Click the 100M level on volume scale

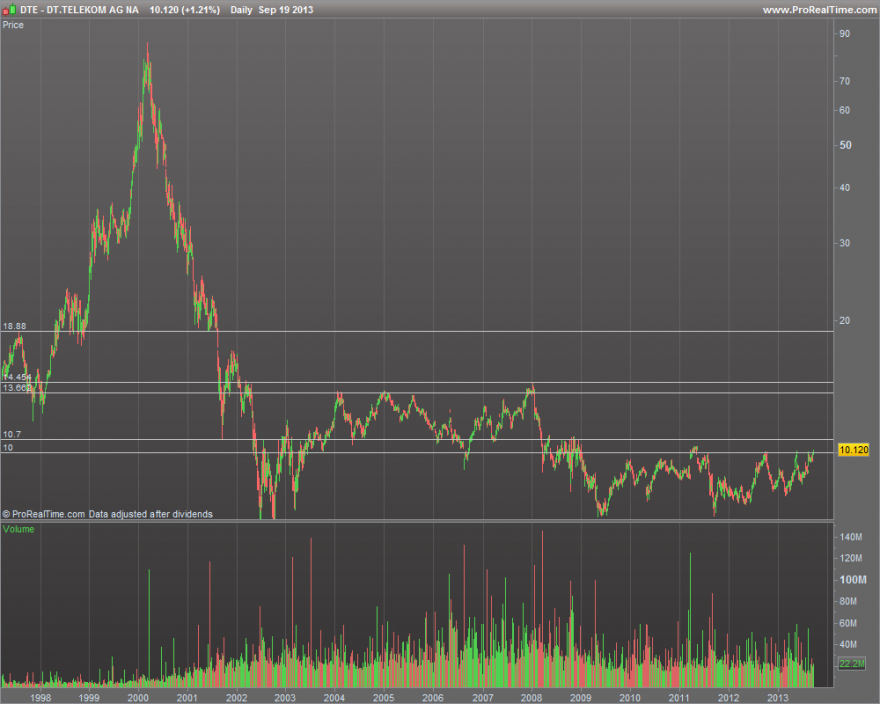852,580
